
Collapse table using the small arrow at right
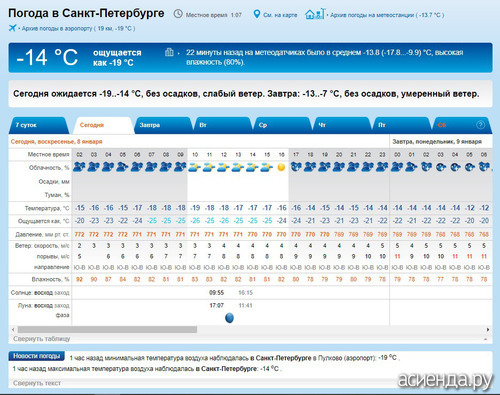[x=485, y=339]
